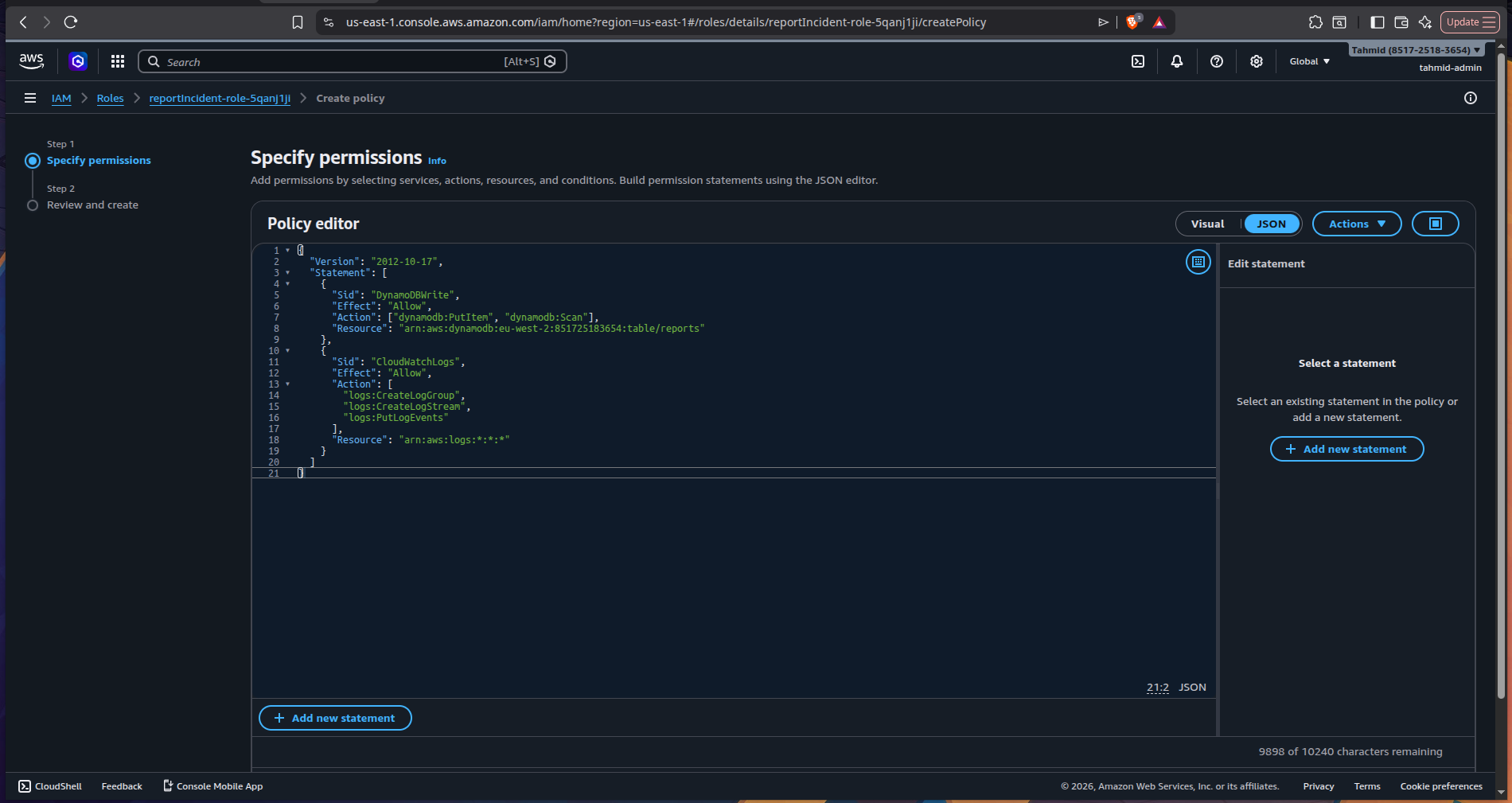Open Feedback link in footer
The width and height of the screenshot is (1512, 803).
122,786
